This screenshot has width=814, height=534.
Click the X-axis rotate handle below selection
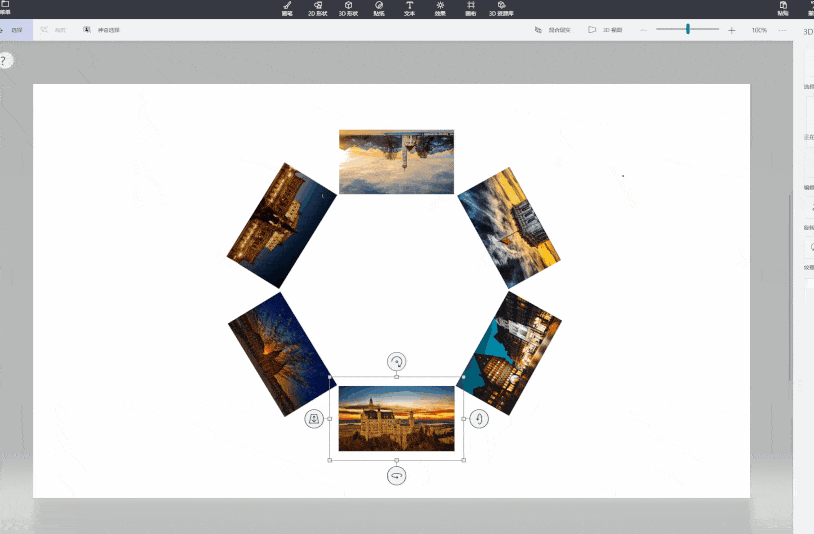(397, 476)
